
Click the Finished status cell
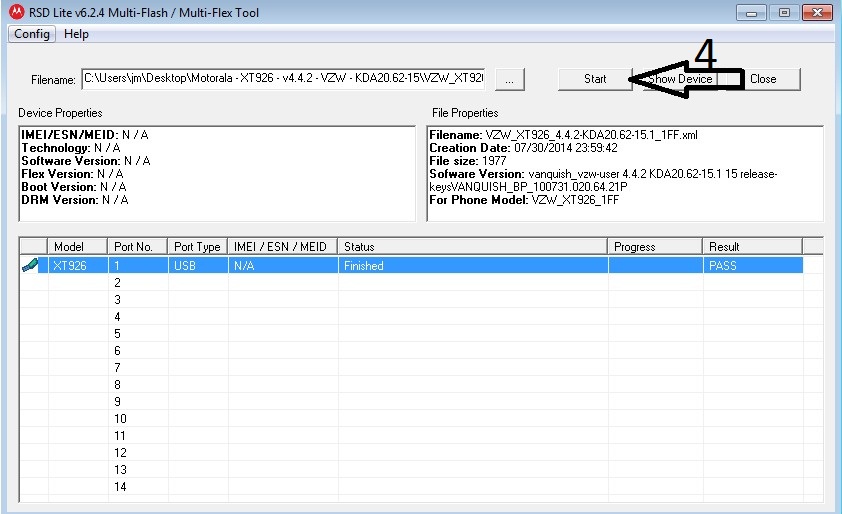[x=473, y=265]
